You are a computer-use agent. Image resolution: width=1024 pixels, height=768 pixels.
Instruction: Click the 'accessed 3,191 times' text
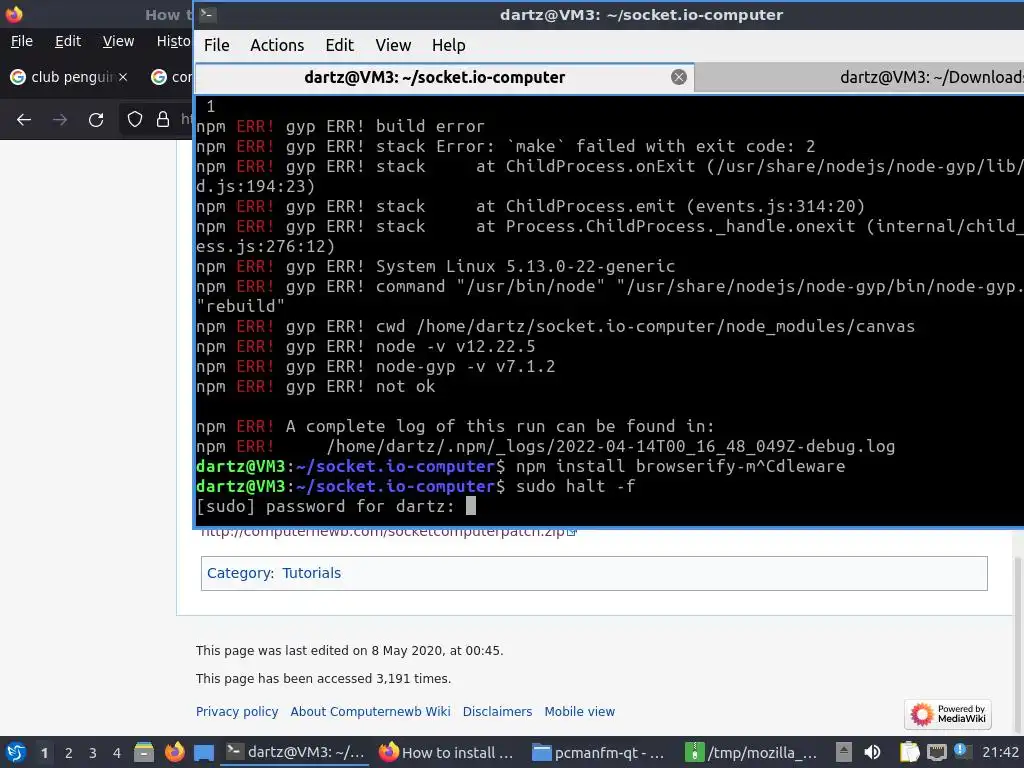[x=323, y=679]
